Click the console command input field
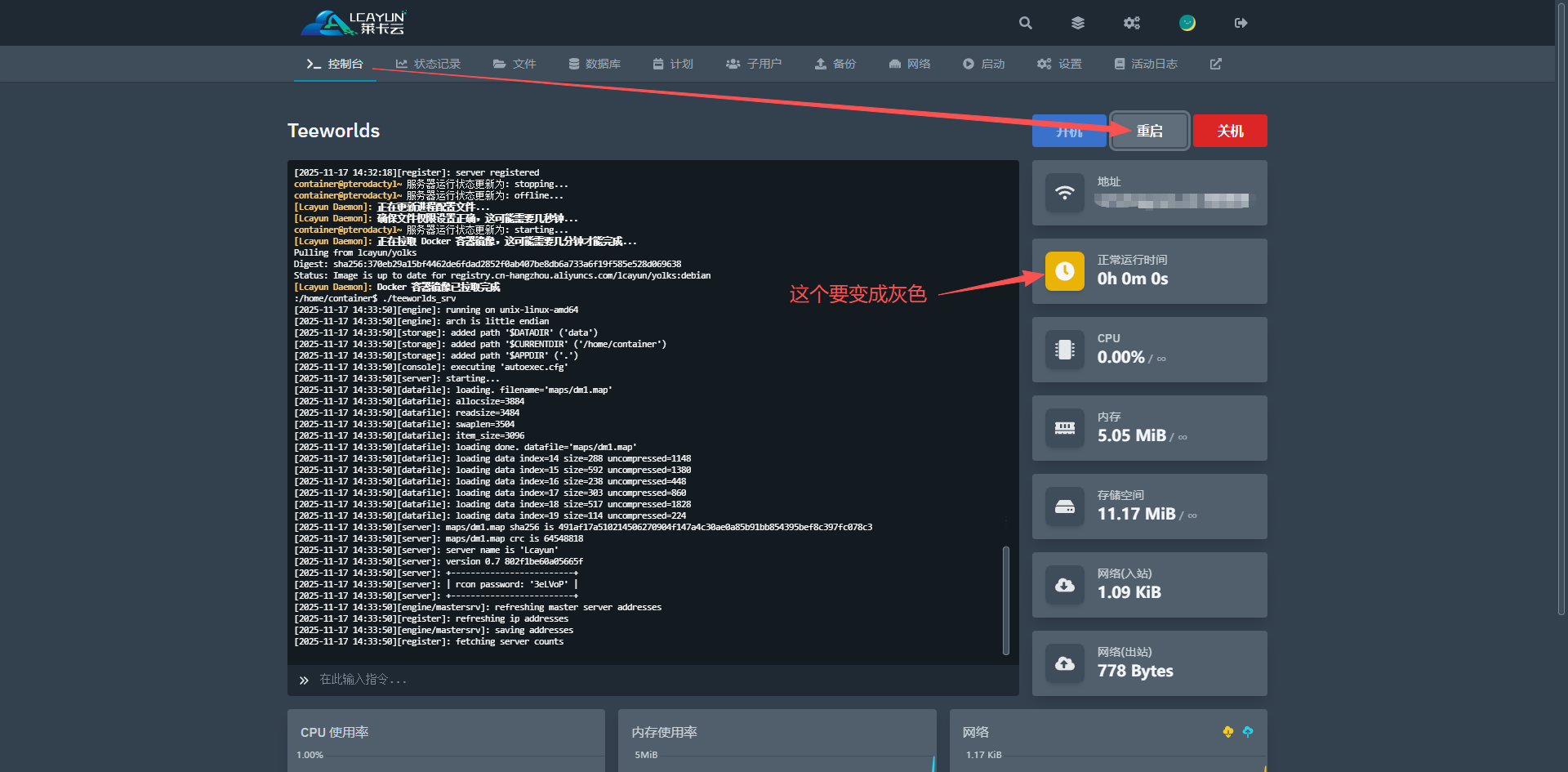The width and height of the screenshot is (1568, 772). tap(653, 680)
